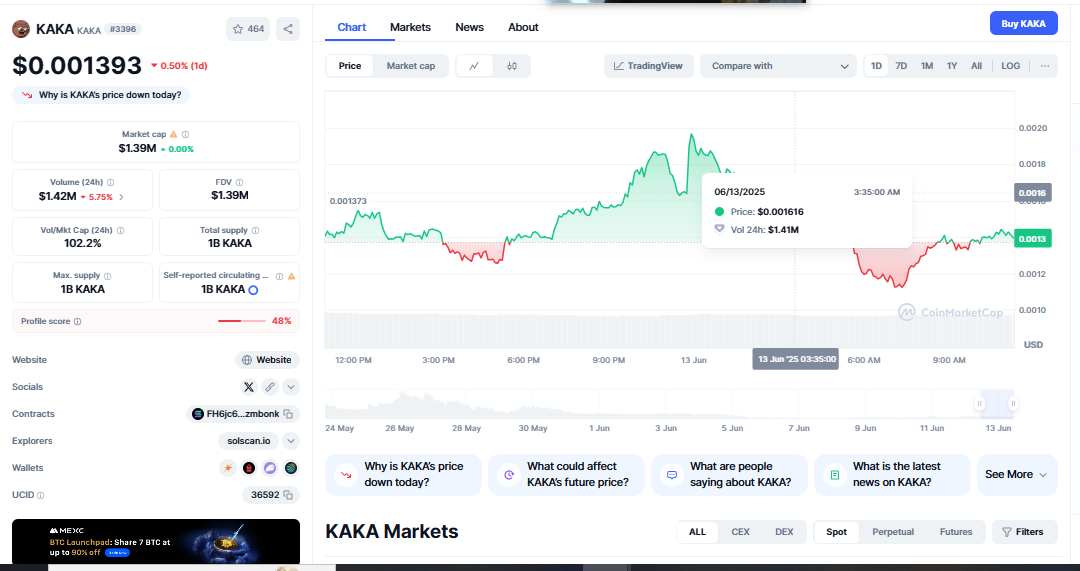Filter markets to Perpetual
The height and width of the screenshot is (571, 1080).
[893, 532]
